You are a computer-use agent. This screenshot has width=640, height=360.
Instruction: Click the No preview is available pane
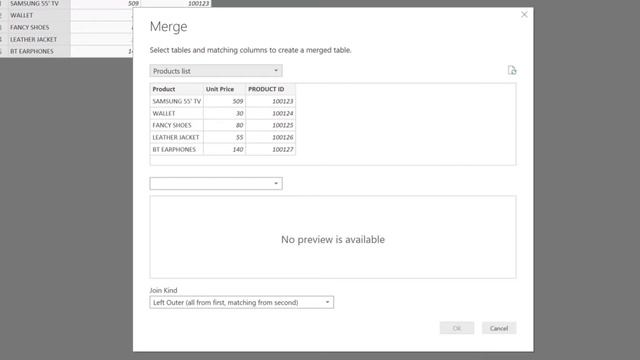coord(333,237)
